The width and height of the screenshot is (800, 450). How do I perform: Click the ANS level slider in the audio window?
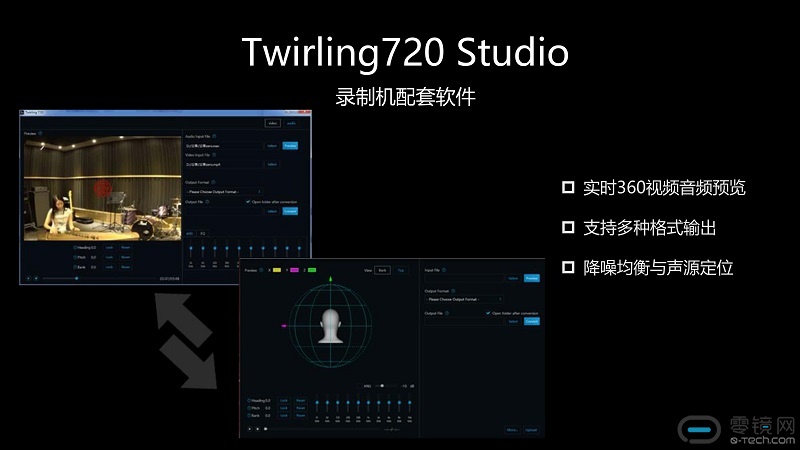386,386
